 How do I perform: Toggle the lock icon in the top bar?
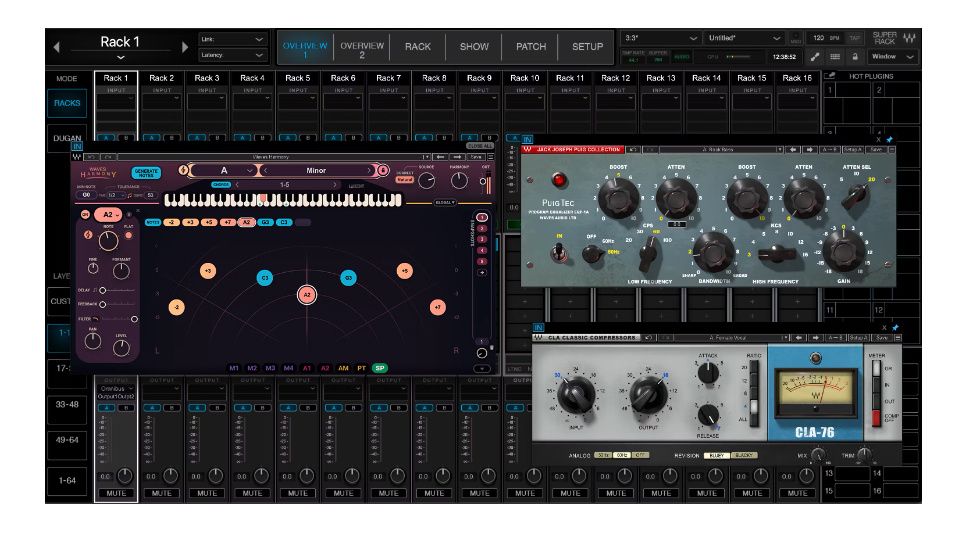855,57
